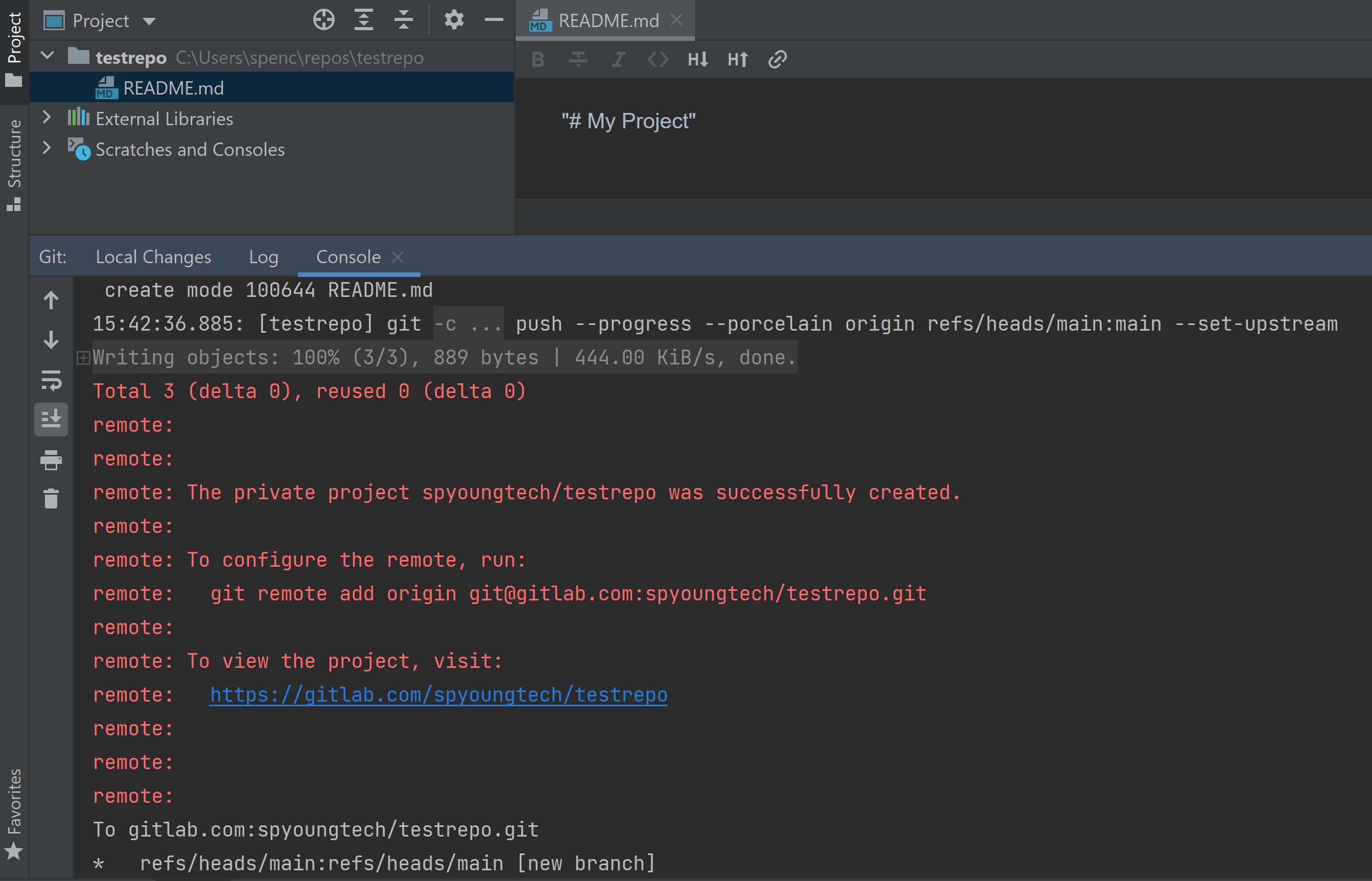Click the heading increment icon H↑
1372x881 pixels.
(x=738, y=60)
